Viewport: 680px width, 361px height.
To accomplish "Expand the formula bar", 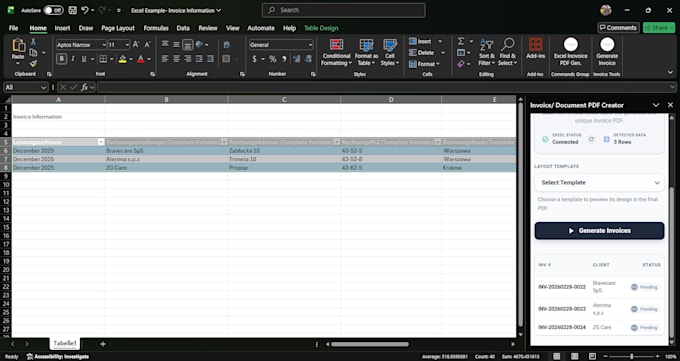I will pos(673,87).
